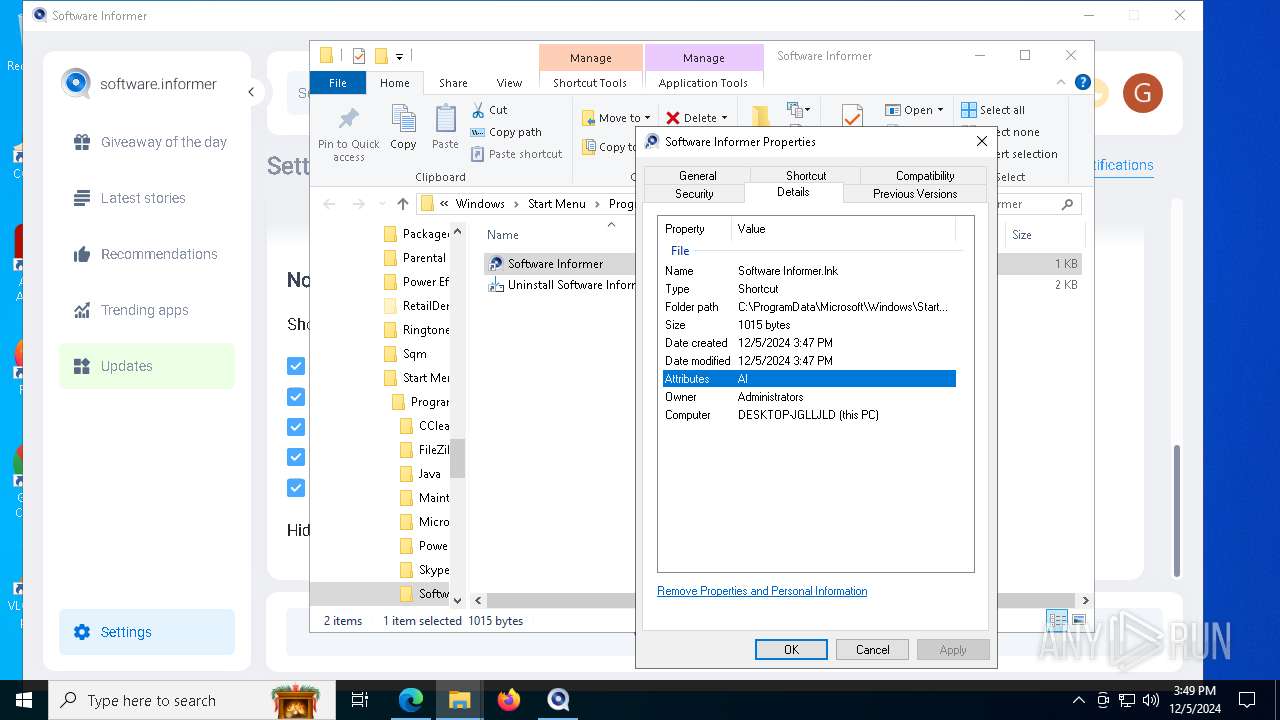Open Firefox from taskbar

click(509, 700)
